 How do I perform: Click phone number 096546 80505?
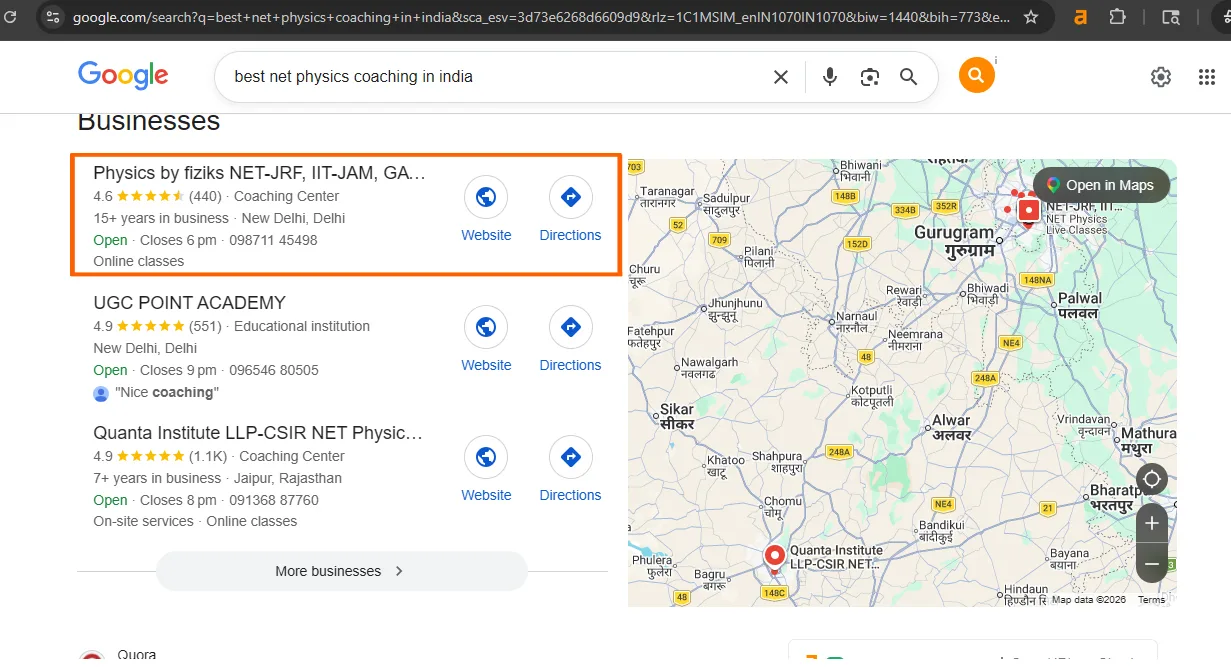pyautogui.click(x=274, y=370)
